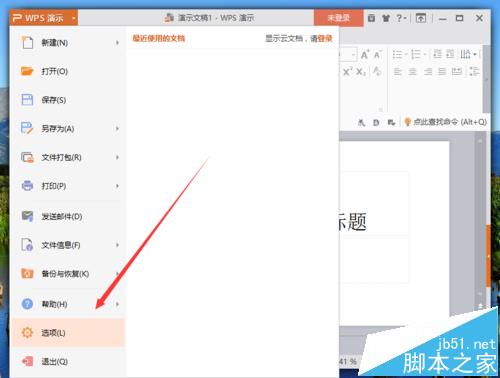Image resolution: width=500 pixels, height=378 pixels.
Task: Click the distributed alignment icon
Action: point(457,71)
